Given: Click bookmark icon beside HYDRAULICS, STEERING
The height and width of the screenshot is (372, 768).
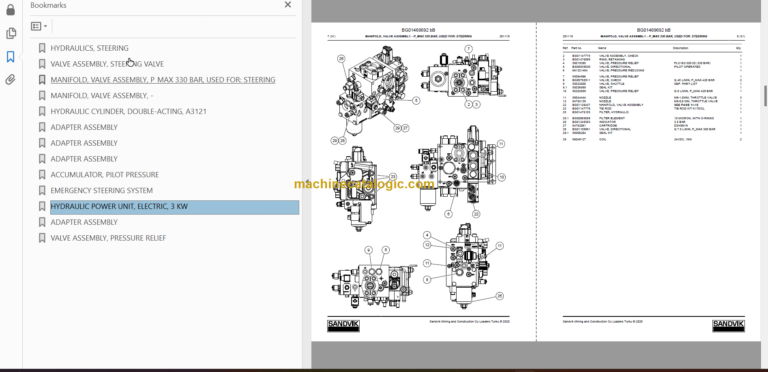Looking at the screenshot, I should 42,48.
